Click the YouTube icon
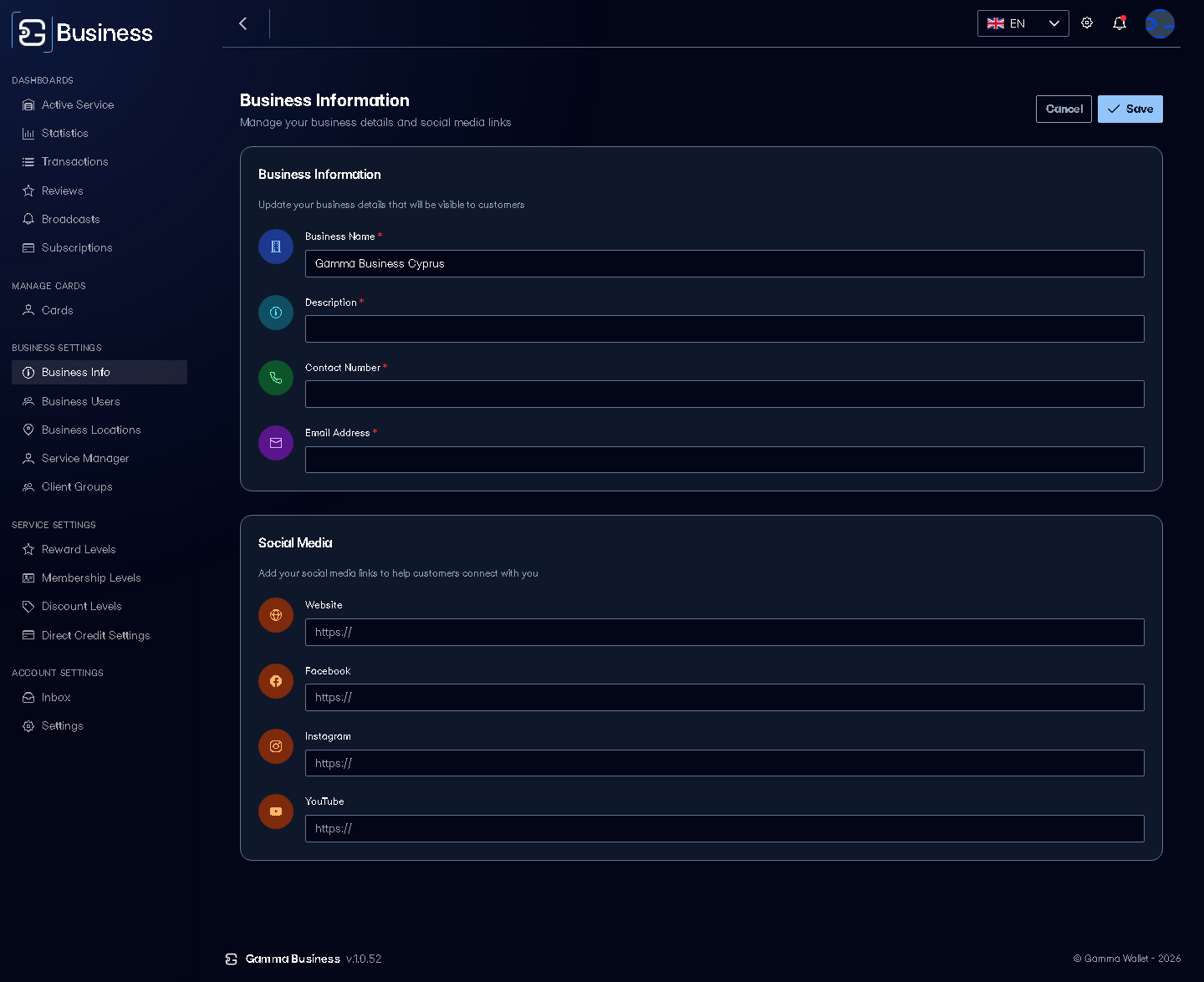Image resolution: width=1204 pixels, height=982 pixels. [276, 812]
